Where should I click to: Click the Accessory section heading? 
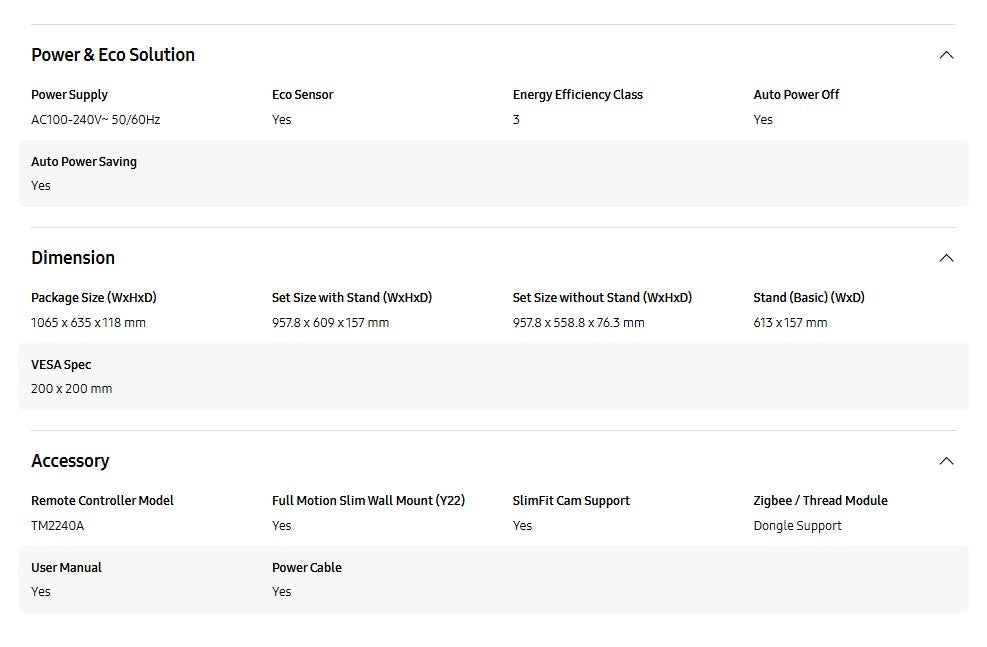(70, 461)
